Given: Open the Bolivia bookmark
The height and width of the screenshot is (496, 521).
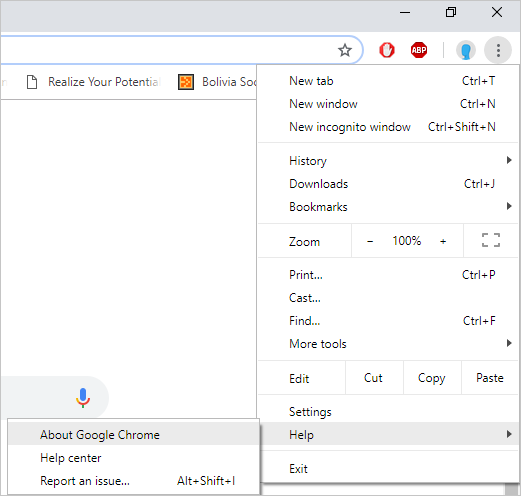Looking at the screenshot, I should click(217, 82).
